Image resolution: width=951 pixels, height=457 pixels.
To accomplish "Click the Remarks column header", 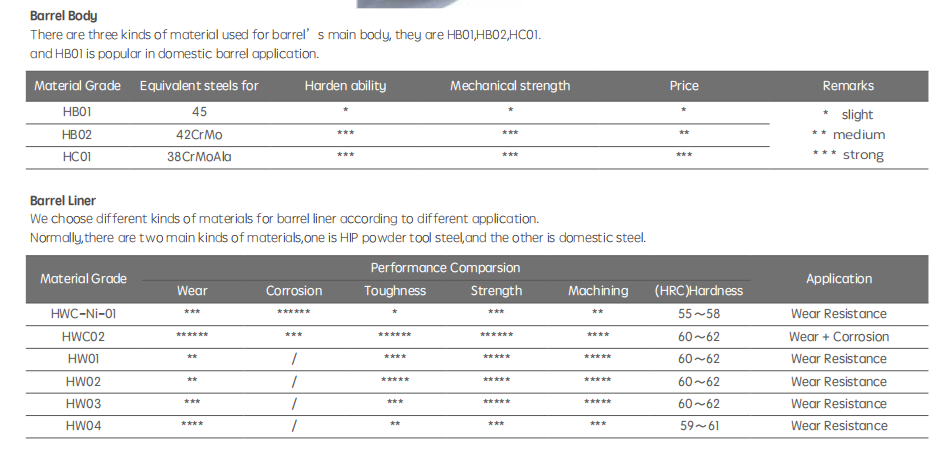I will 848,86.
